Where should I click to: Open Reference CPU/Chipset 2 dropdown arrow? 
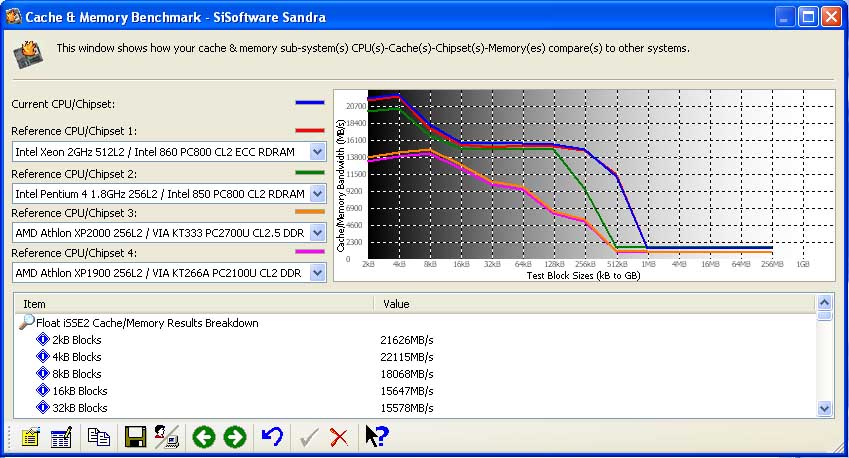pos(317,193)
